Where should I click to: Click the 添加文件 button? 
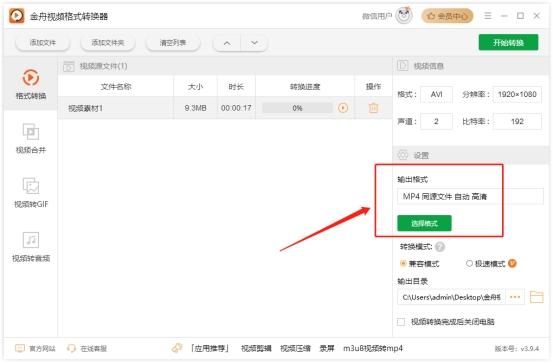pyautogui.click(x=43, y=43)
